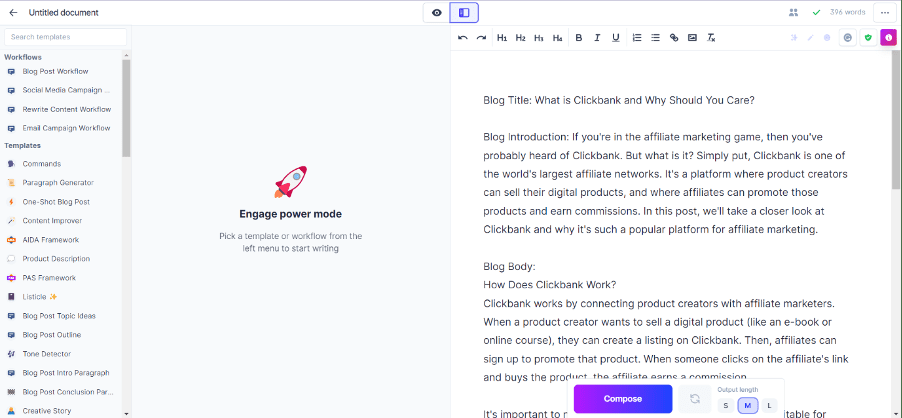Toggle bold formatting
Screen dimensions: 902x418
pyautogui.click(x=579, y=38)
